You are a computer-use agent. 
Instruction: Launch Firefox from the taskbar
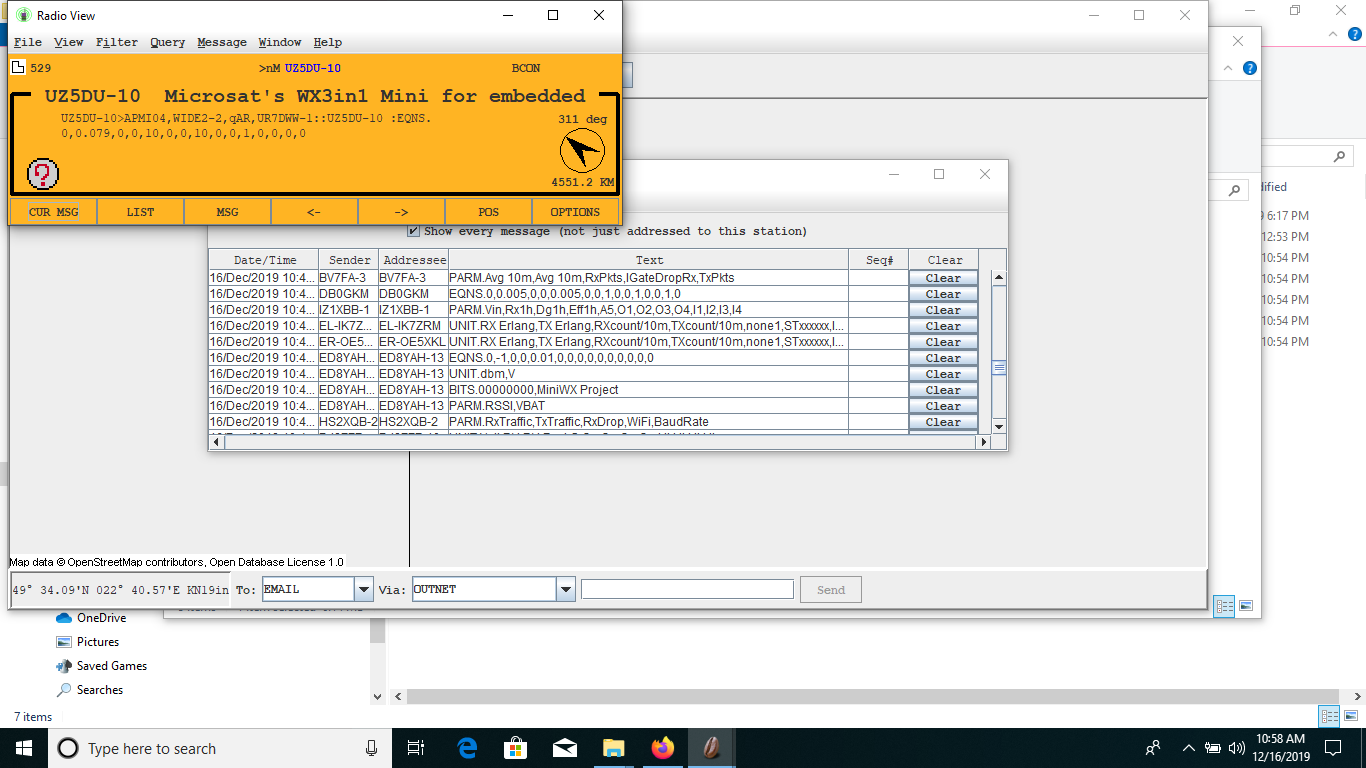coord(662,748)
